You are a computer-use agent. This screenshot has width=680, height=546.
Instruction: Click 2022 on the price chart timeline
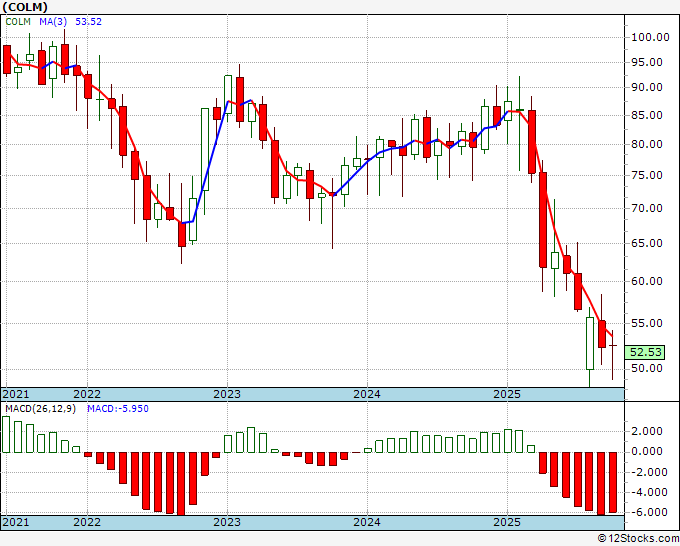(x=87, y=394)
